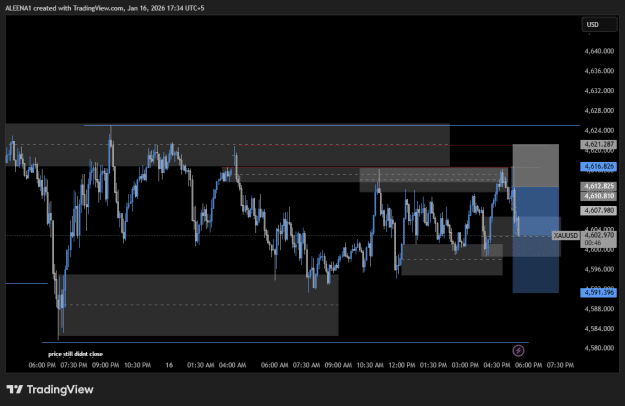Click the 4,632.000 price axis value
625x406 pixels.
tap(599, 91)
